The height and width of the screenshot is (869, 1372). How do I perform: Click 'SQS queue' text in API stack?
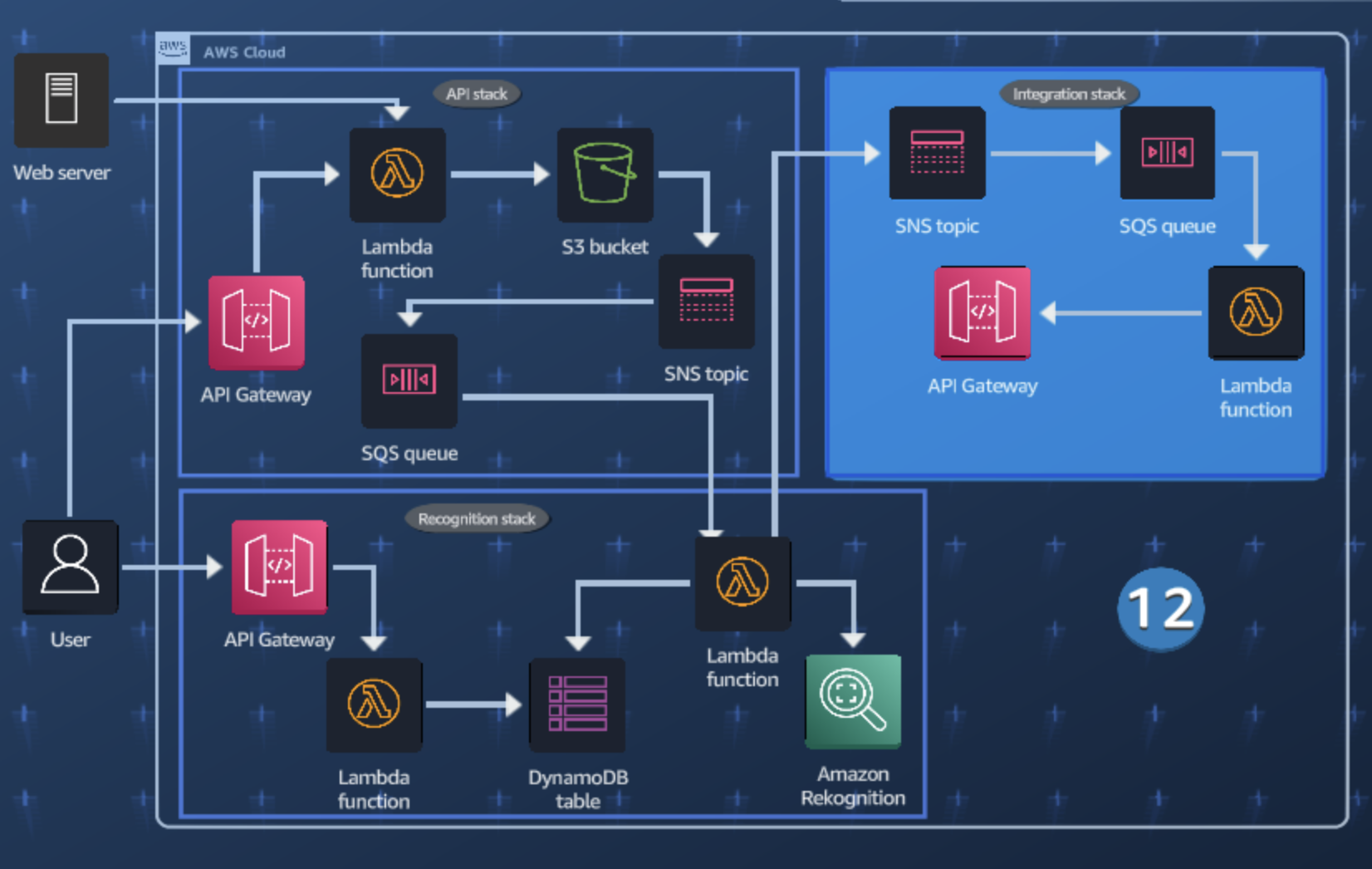tap(409, 454)
